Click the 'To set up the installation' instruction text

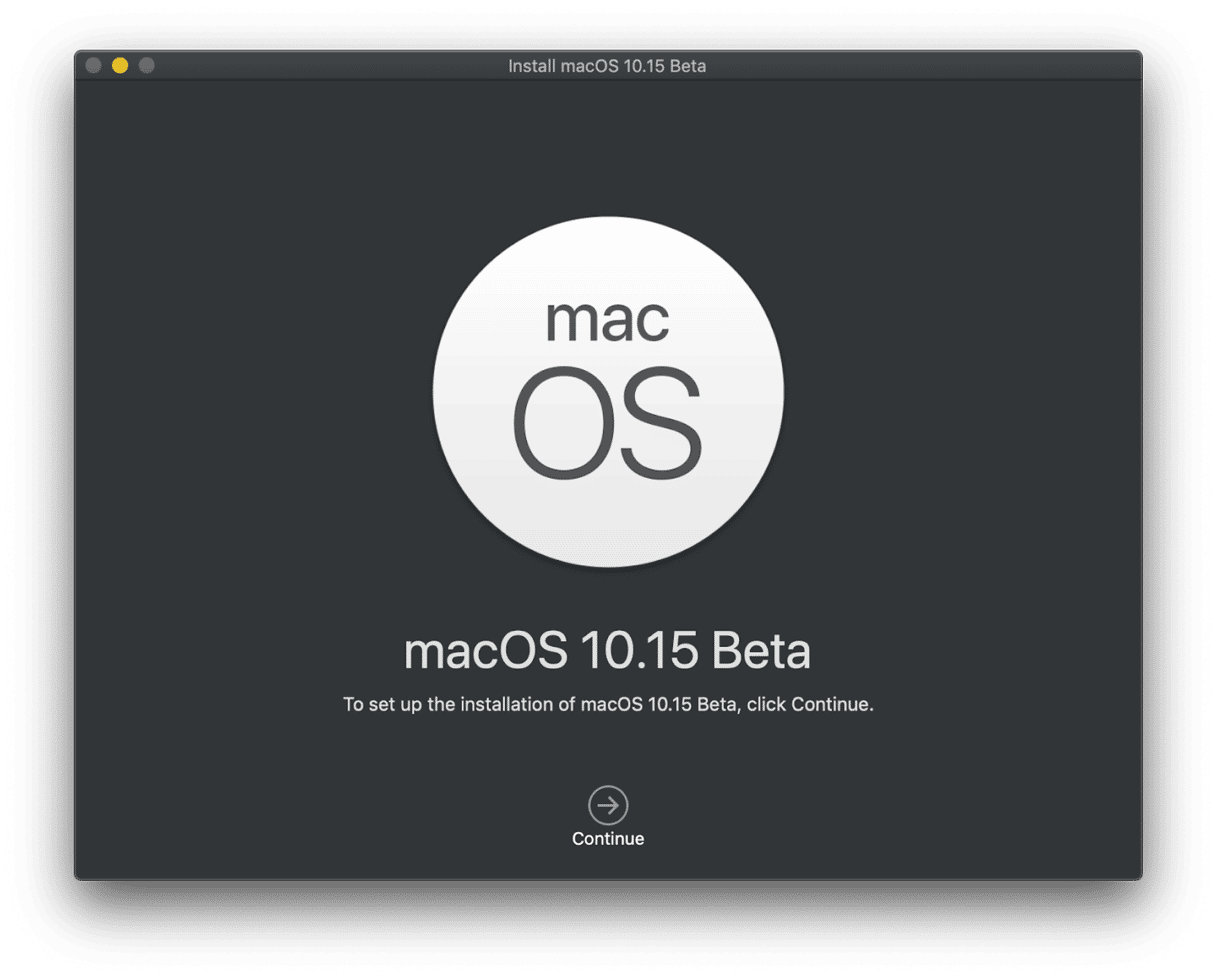click(x=608, y=705)
